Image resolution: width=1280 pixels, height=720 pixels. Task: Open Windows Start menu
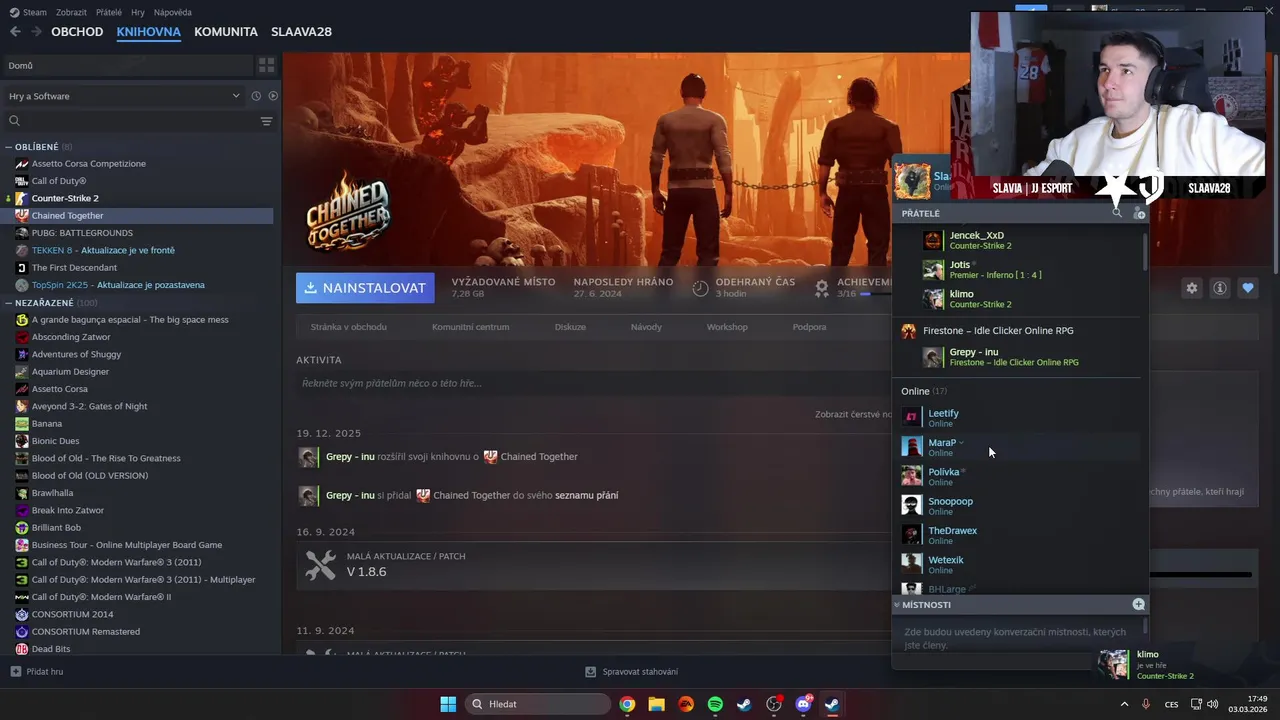click(448, 704)
